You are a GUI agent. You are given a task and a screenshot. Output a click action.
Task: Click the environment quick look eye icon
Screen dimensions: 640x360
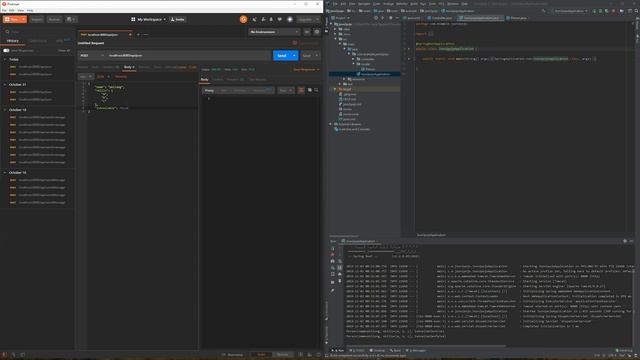pyautogui.click(x=307, y=32)
